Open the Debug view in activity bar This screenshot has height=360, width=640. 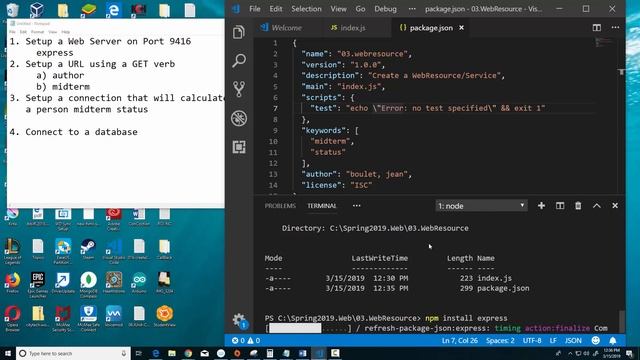(x=239, y=118)
